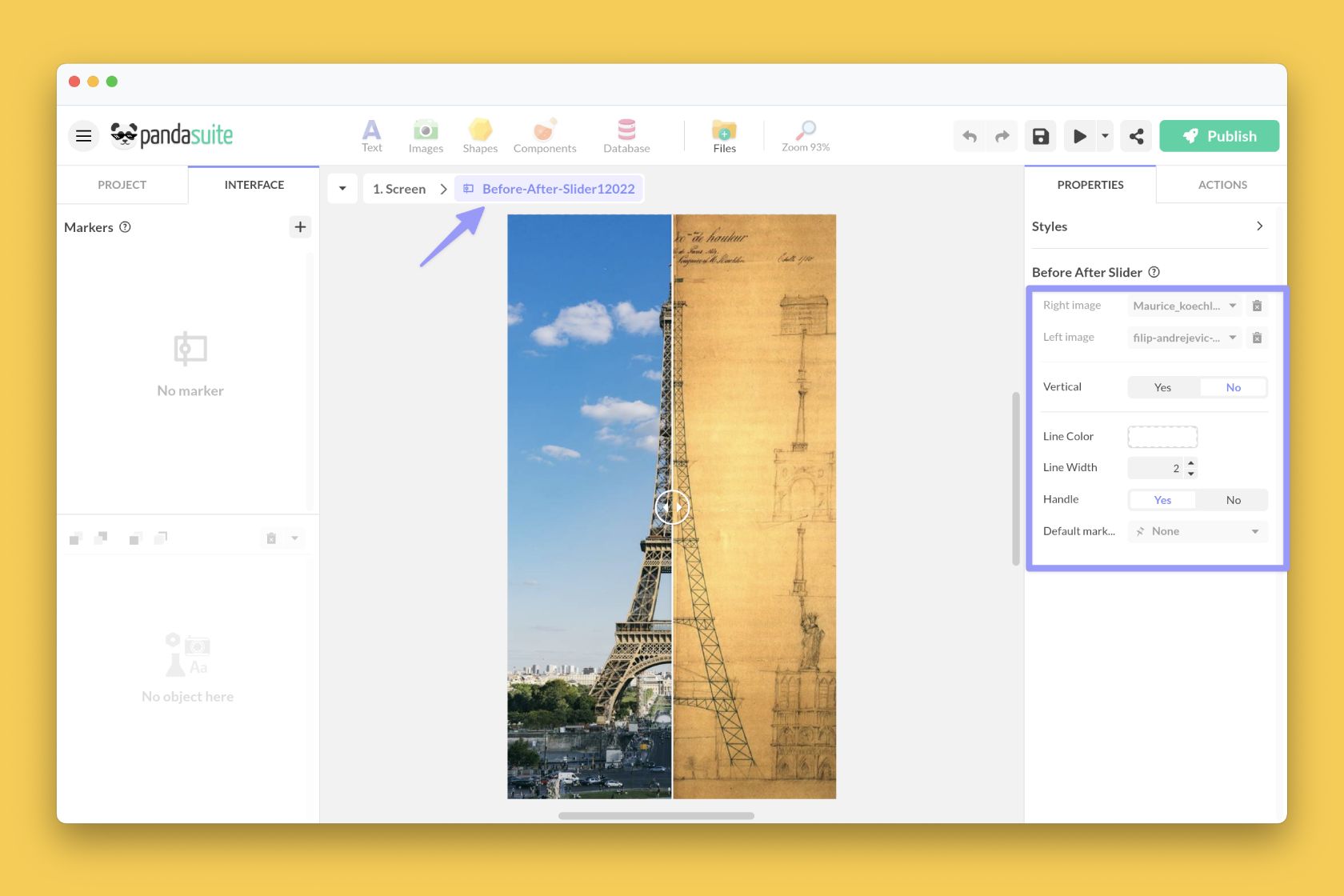
Task: Open the ACTIONS tab
Action: (1222, 184)
